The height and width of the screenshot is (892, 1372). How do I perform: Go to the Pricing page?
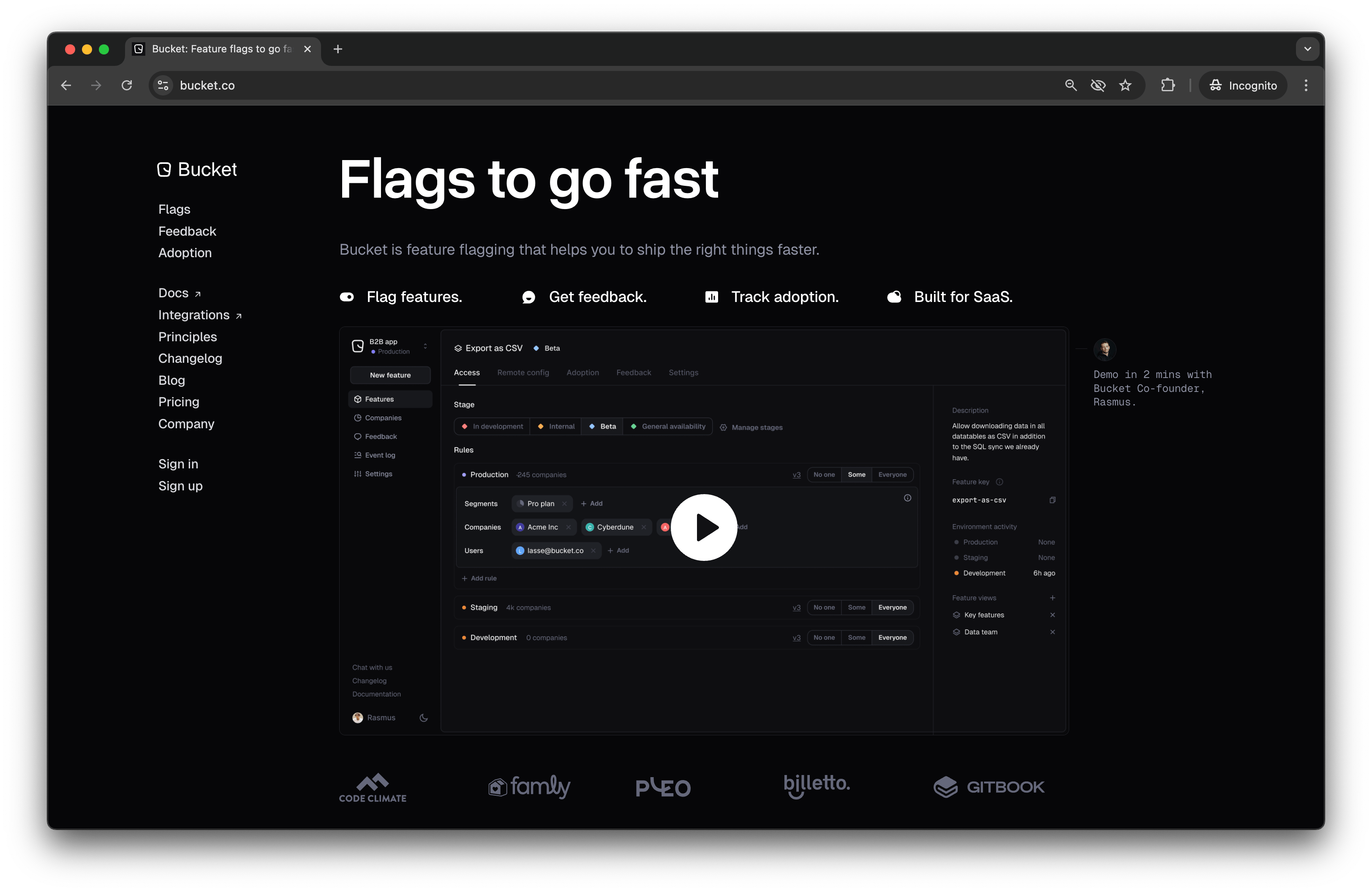tap(179, 402)
